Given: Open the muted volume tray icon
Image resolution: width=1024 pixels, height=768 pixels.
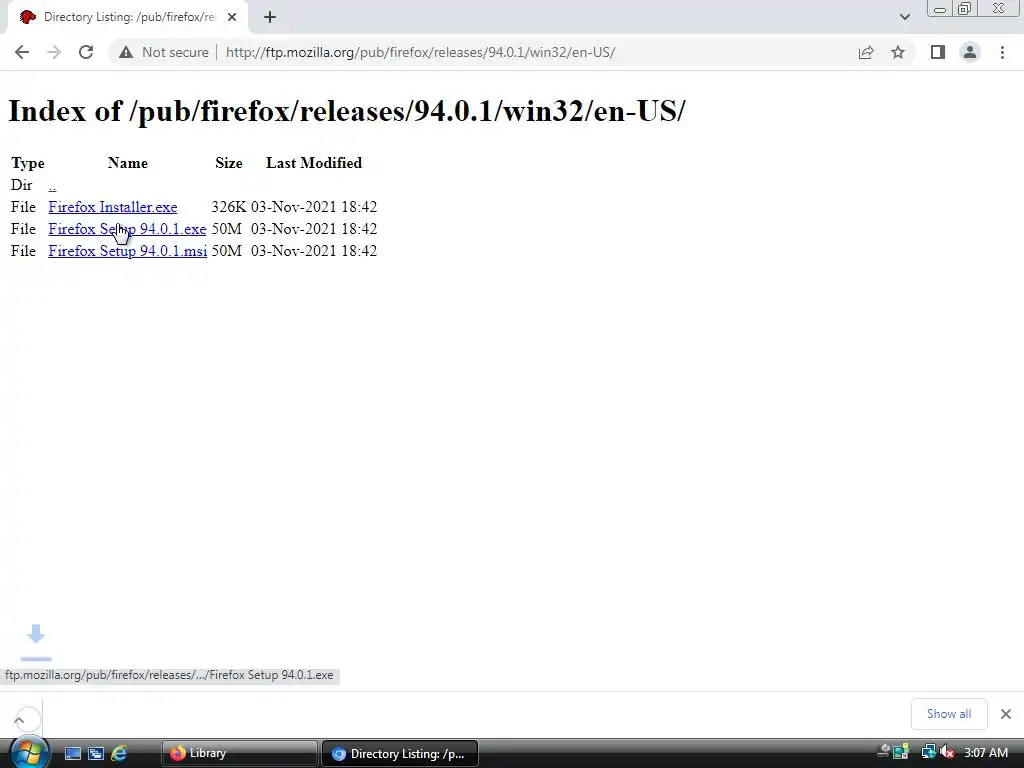Looking at the screenshot, I should [x=947, y=753].
